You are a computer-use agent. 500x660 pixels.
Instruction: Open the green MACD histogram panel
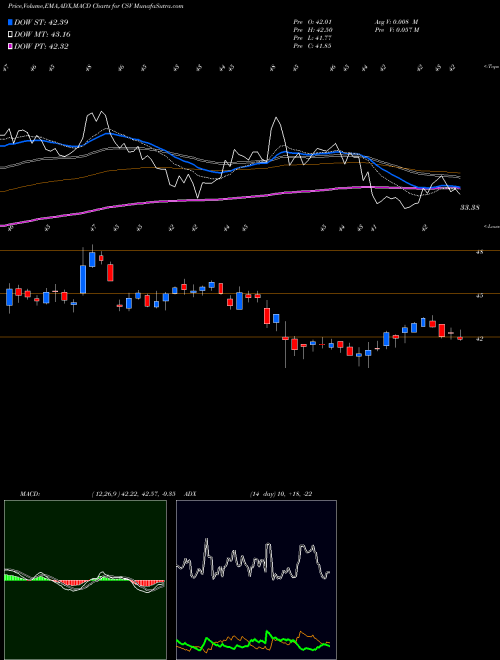tap(85, 580)
